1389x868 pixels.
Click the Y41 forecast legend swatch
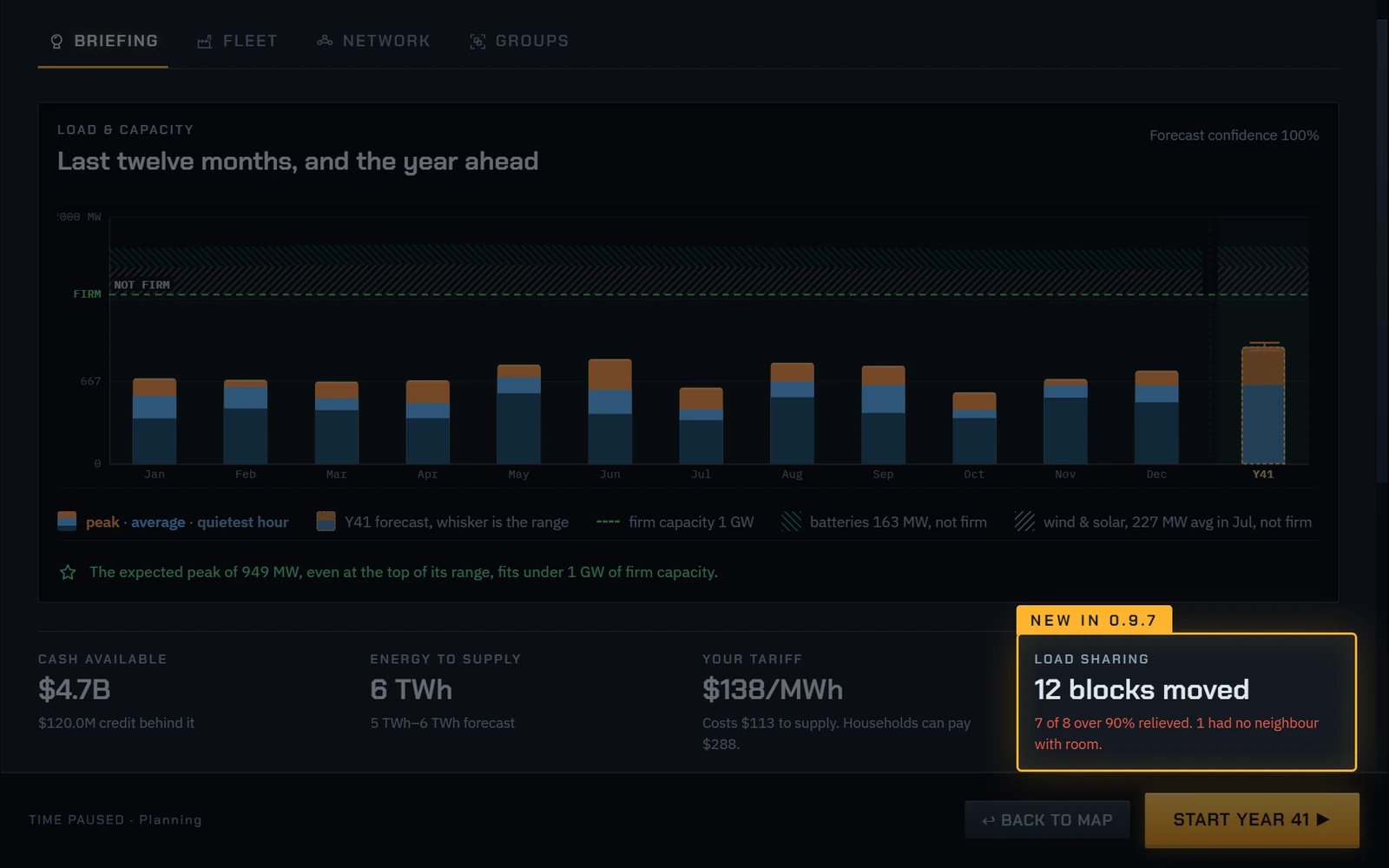(326, 521)
